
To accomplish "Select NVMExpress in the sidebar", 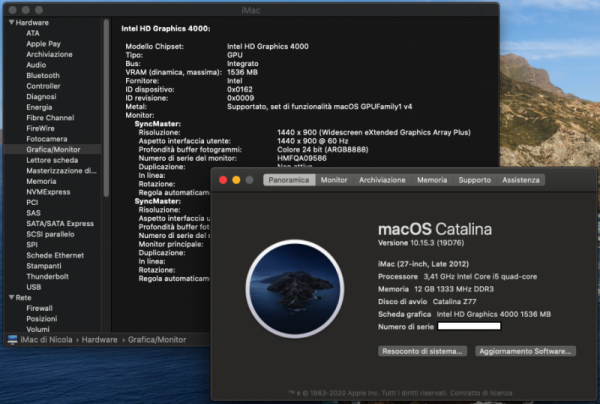I will pyautogui.click(x=48, y=192).
